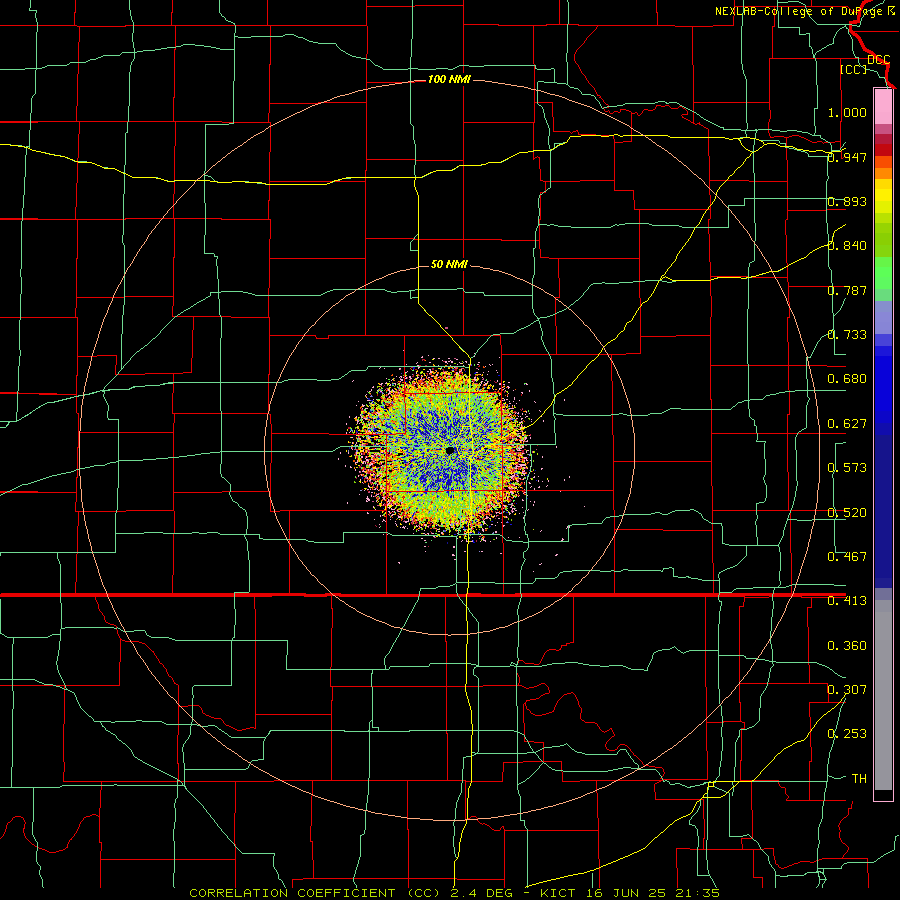Click the 100 NMI range ring label
The width and height of the screenshot is (900, 900).
449,79
